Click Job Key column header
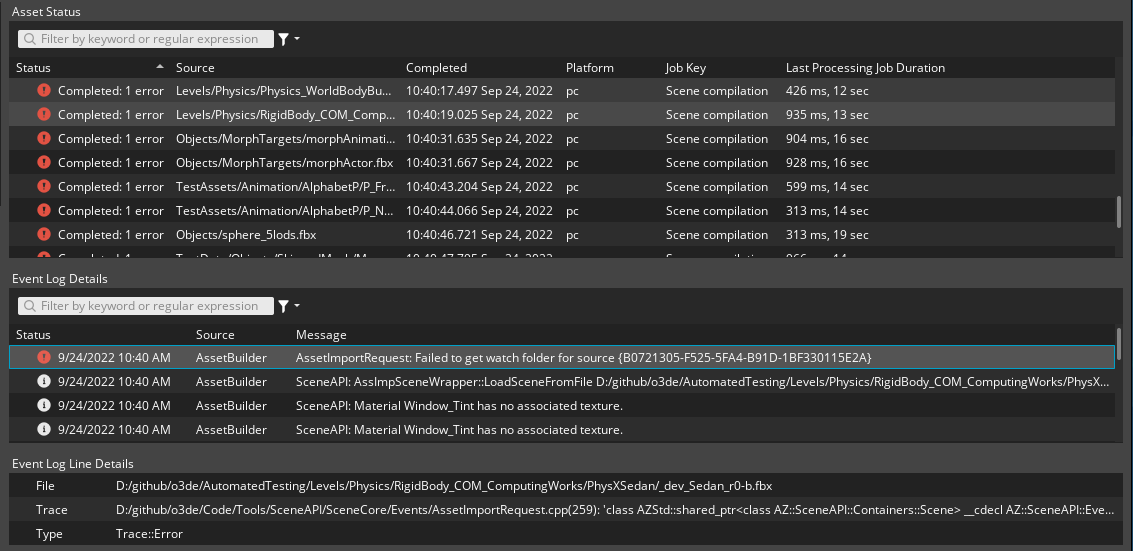1133x551 pixels. click(686, 68)
